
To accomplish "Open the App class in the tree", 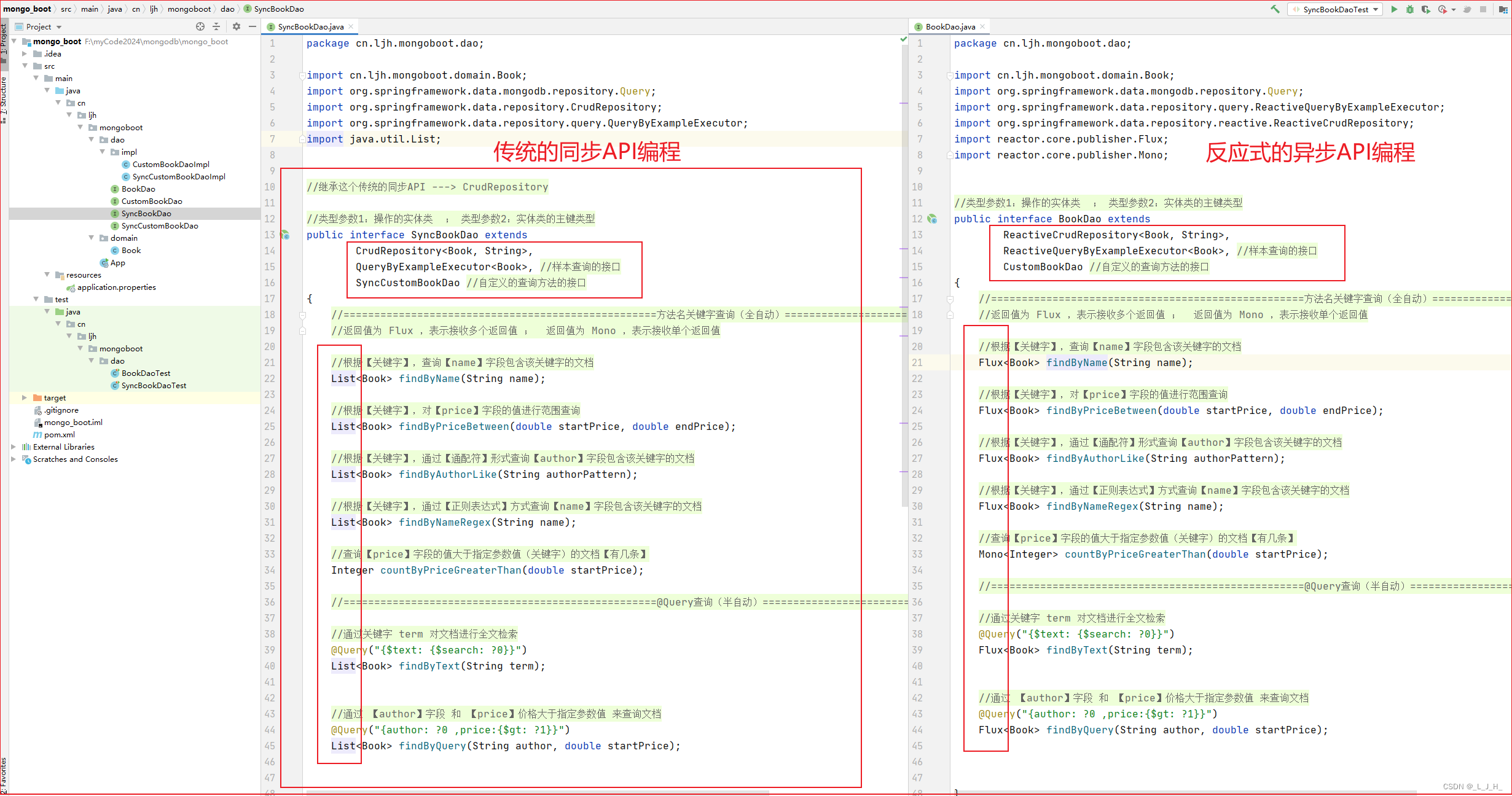I will (x=113, y=262).
